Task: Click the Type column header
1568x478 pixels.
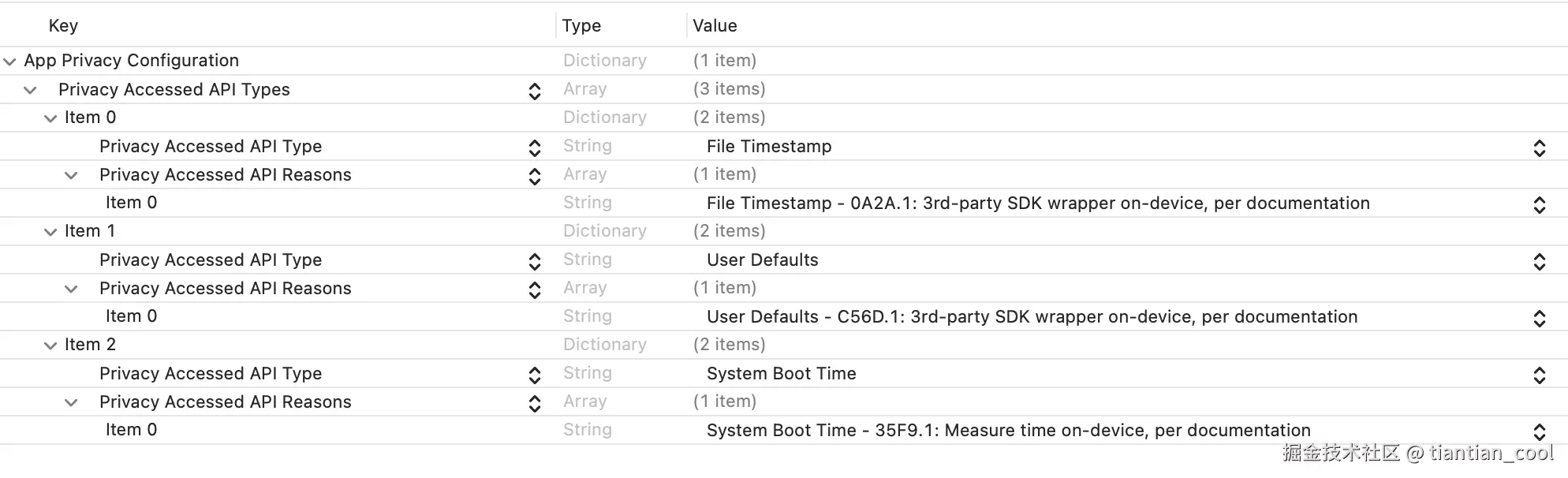Action: 581,26
